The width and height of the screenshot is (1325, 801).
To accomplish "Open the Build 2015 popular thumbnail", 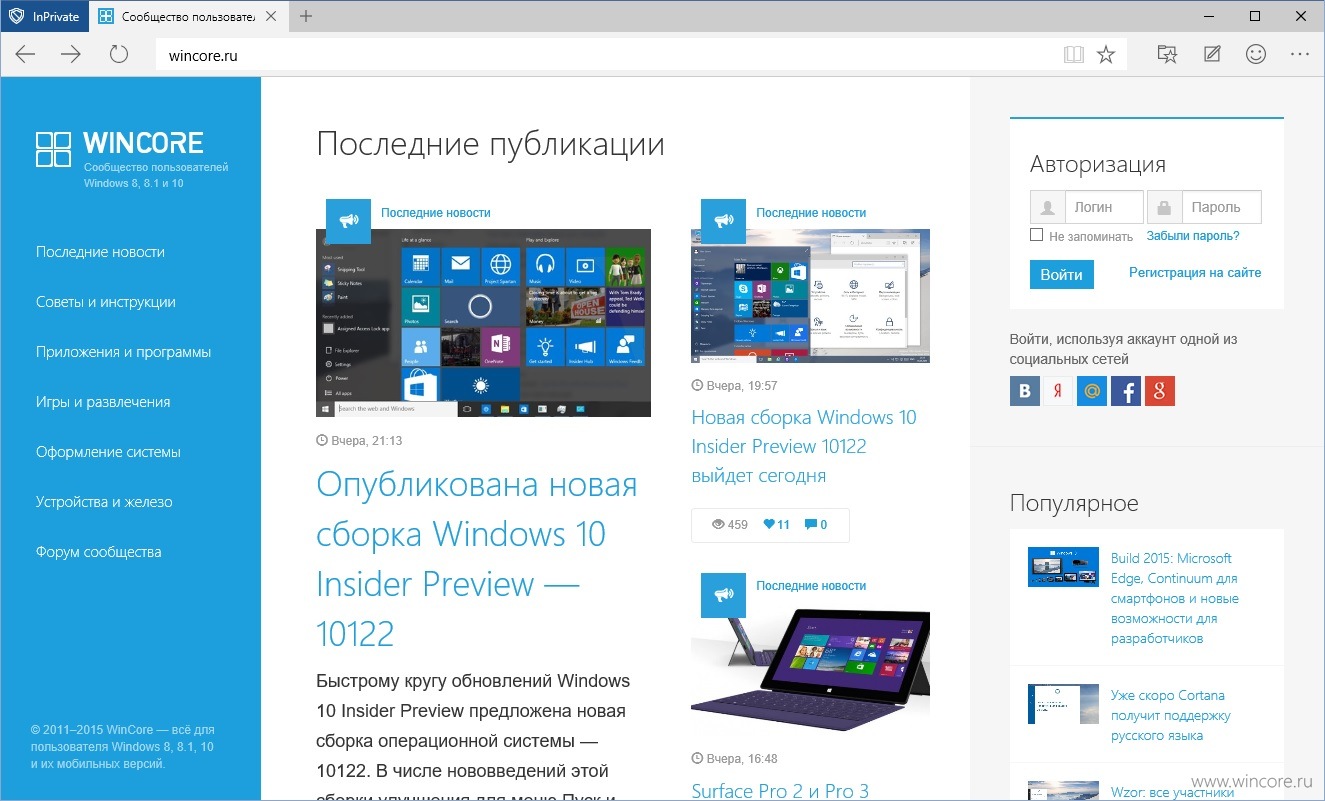I will click(1063, 567).
